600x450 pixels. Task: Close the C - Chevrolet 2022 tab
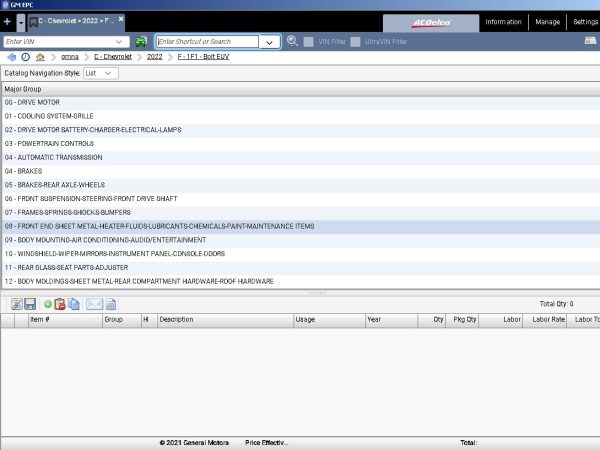coord(121,19)
